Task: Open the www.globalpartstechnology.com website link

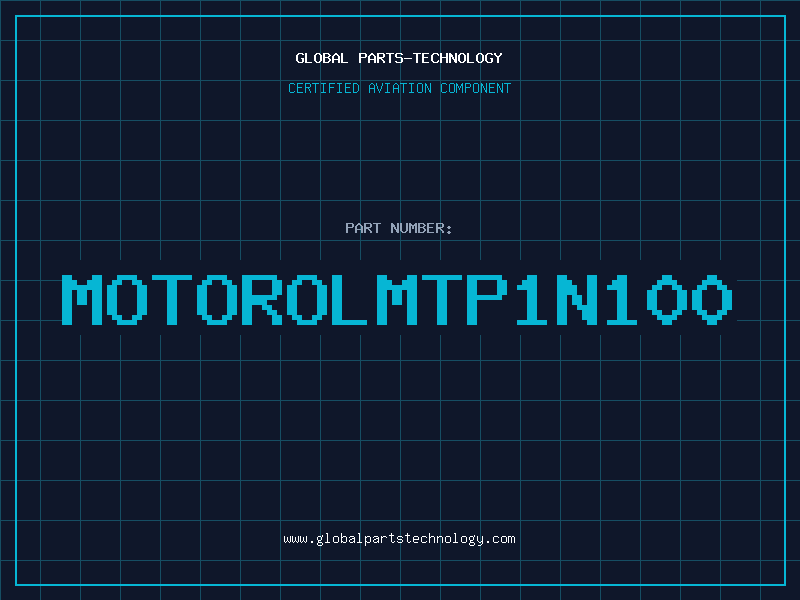Action: tap(399, 539)
